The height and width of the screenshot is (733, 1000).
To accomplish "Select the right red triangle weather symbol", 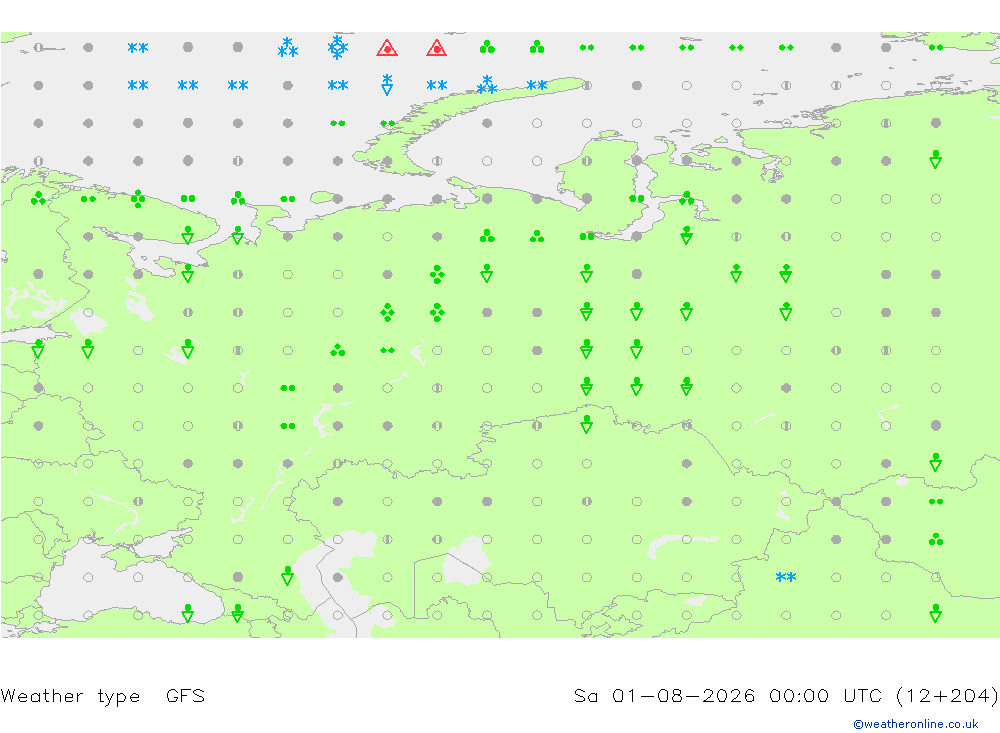I will coord(437,48).
